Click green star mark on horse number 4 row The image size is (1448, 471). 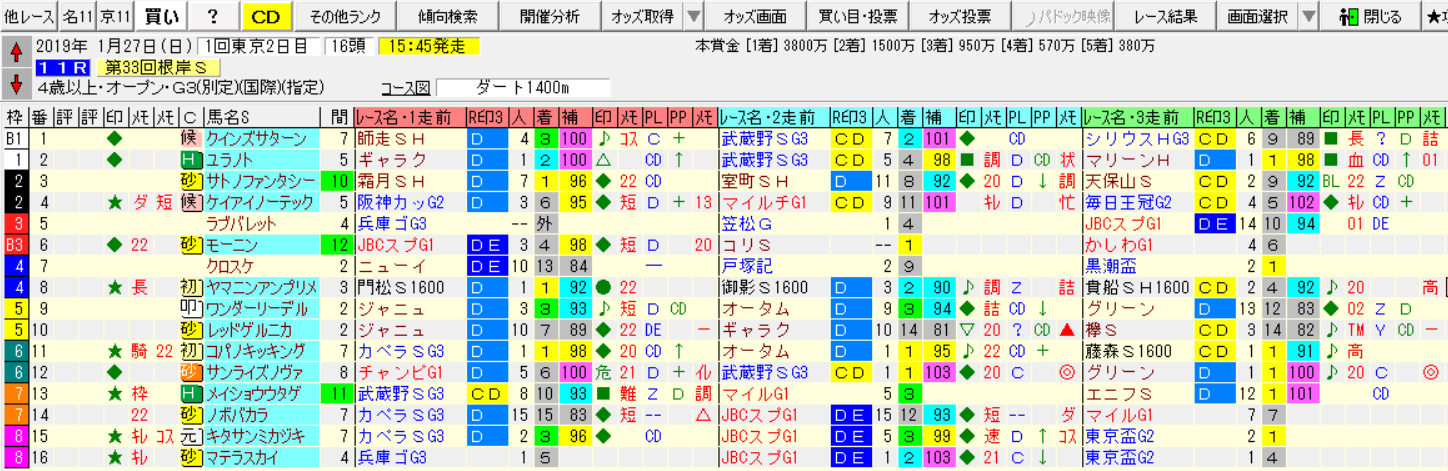point(114,202)
